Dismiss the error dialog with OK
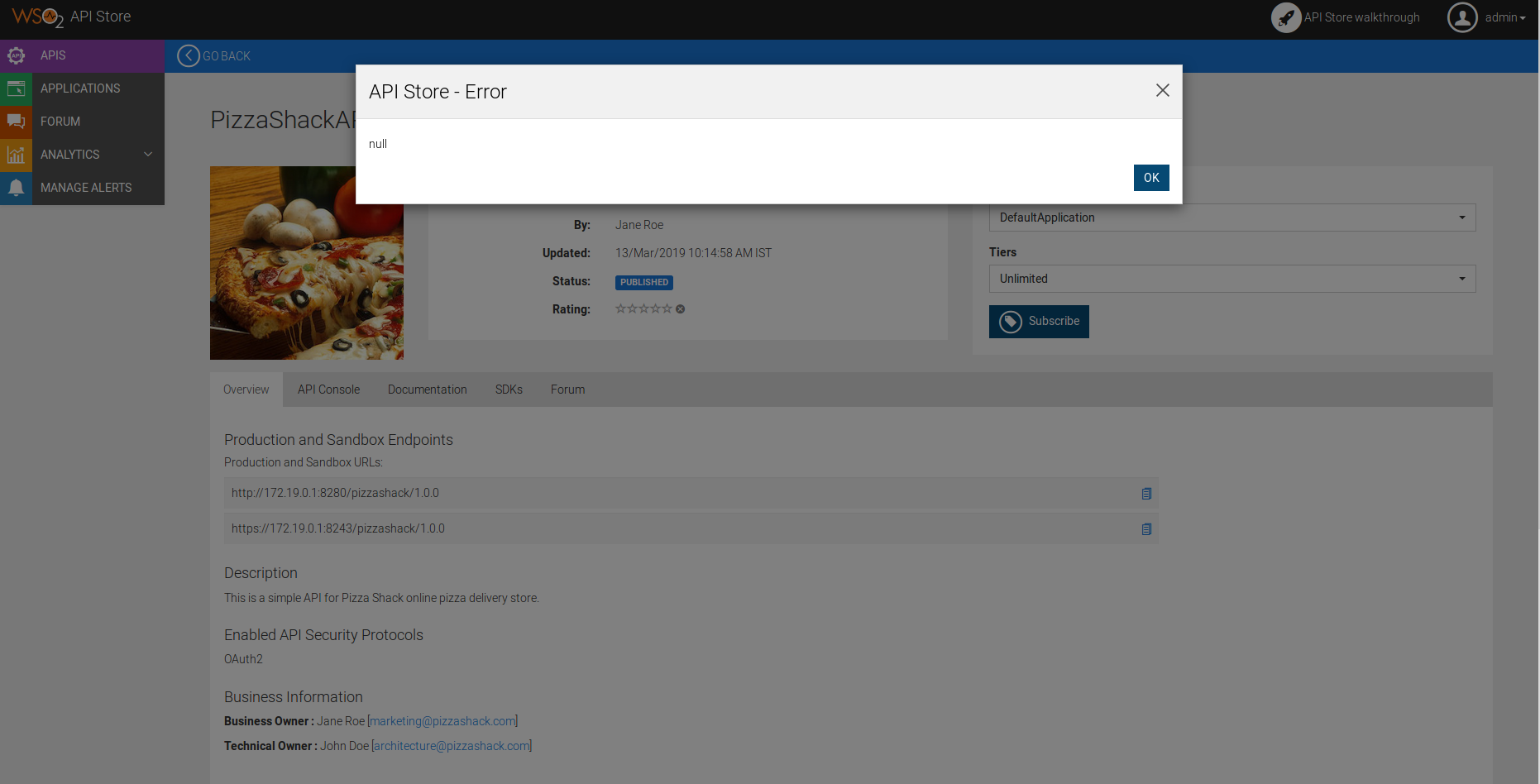1540x784 pixels. click(x=1150, y=178)
